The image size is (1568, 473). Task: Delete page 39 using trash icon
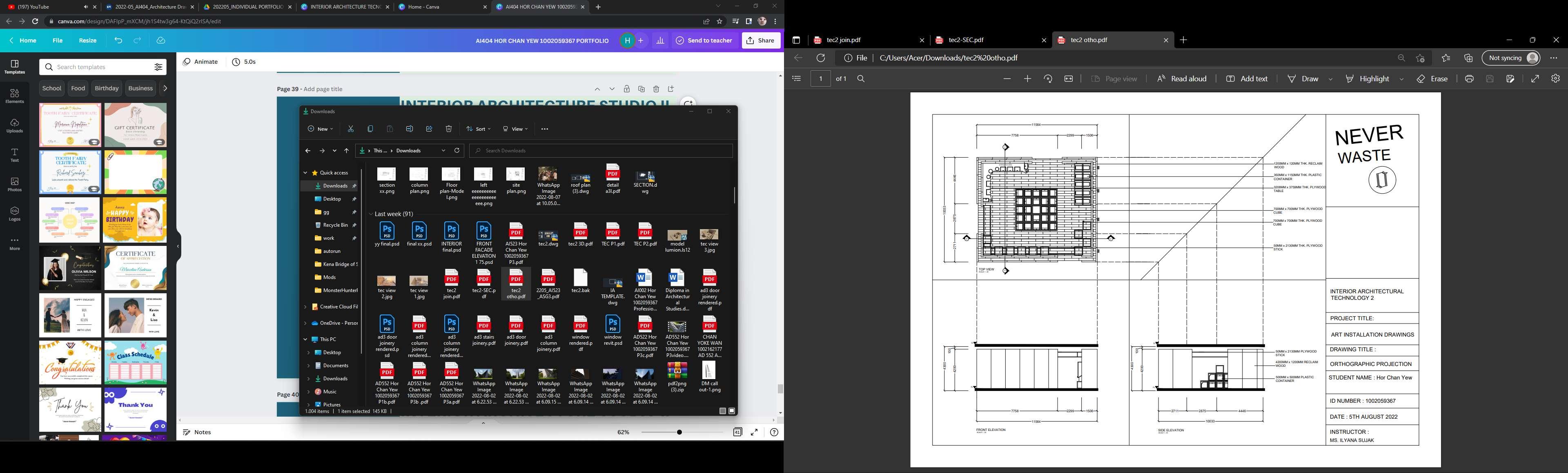click(656, 89)
